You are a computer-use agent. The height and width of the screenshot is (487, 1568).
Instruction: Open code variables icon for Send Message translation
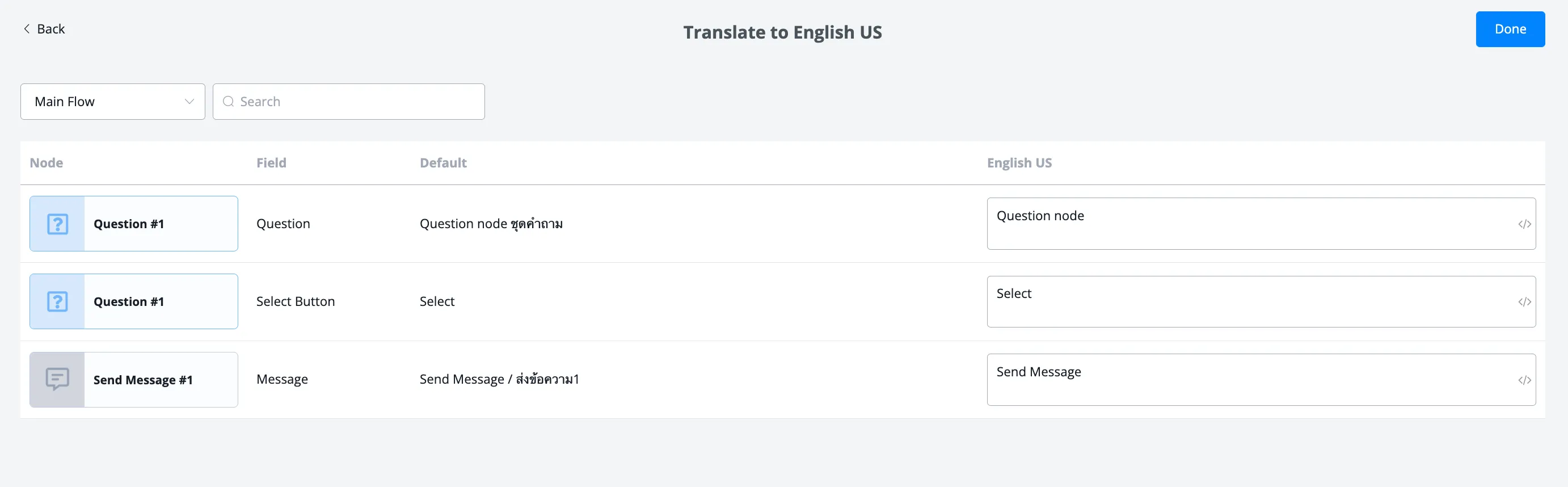coord(1524,380)
